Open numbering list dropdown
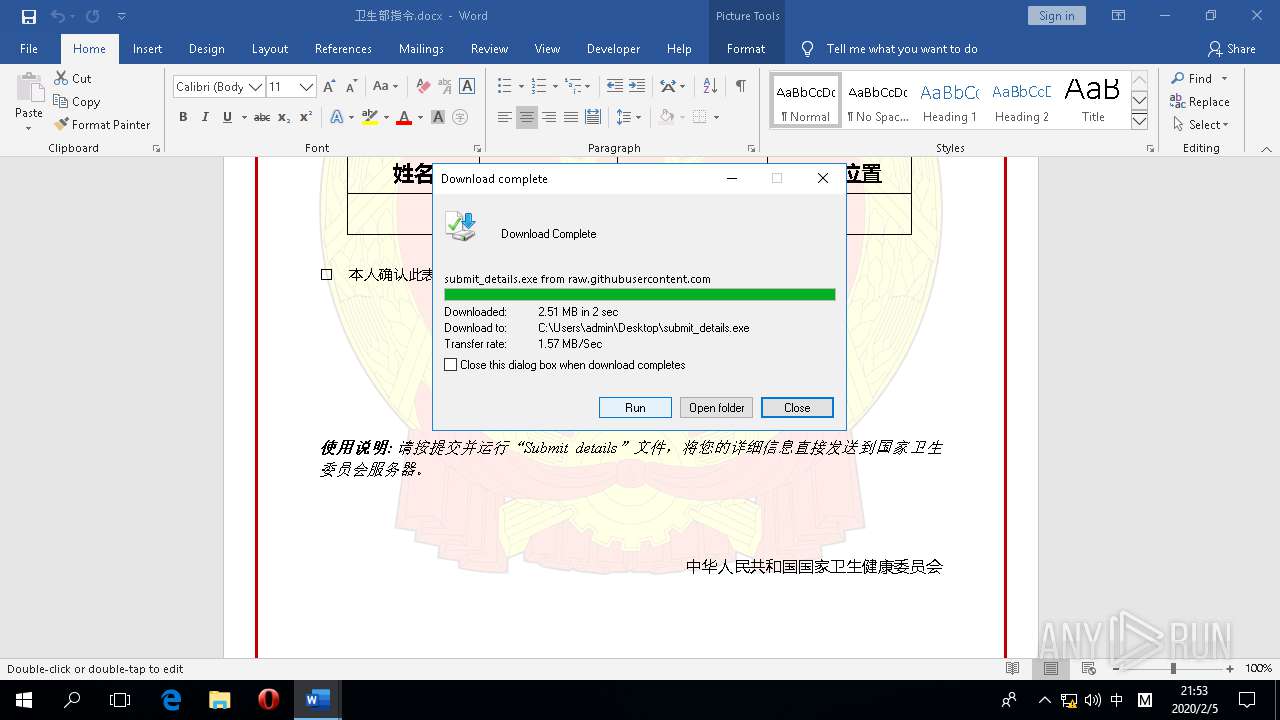Viewport: 1280px width, 720px height. (554, 86)
